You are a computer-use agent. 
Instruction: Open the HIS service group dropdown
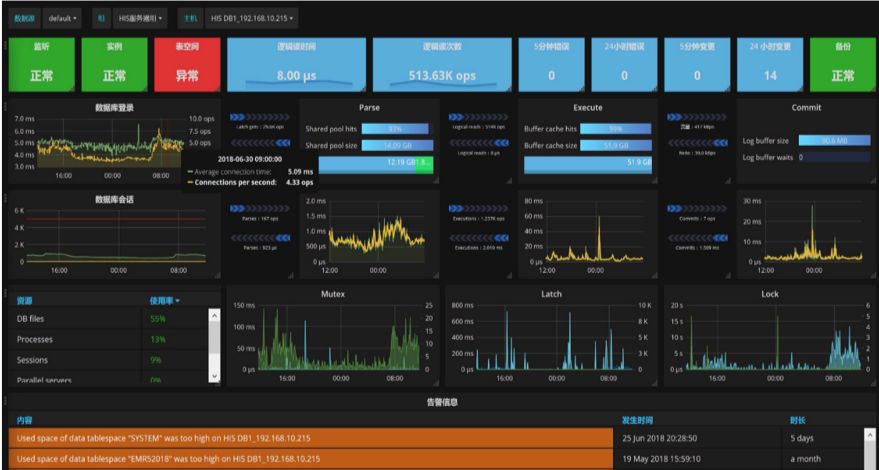coord(140,19)
